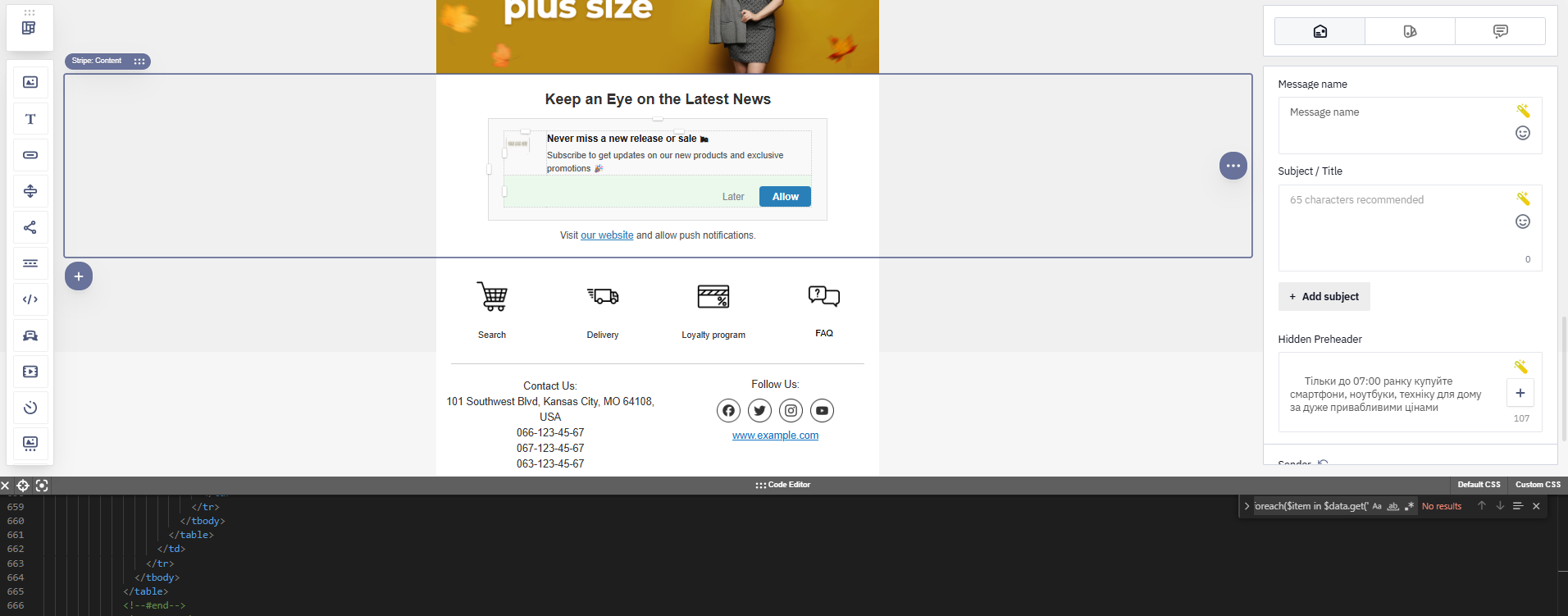The height and width of the screenshot is (616, 1568).
Task: Open the appearance styles tab
Action: pos(1410,31)
